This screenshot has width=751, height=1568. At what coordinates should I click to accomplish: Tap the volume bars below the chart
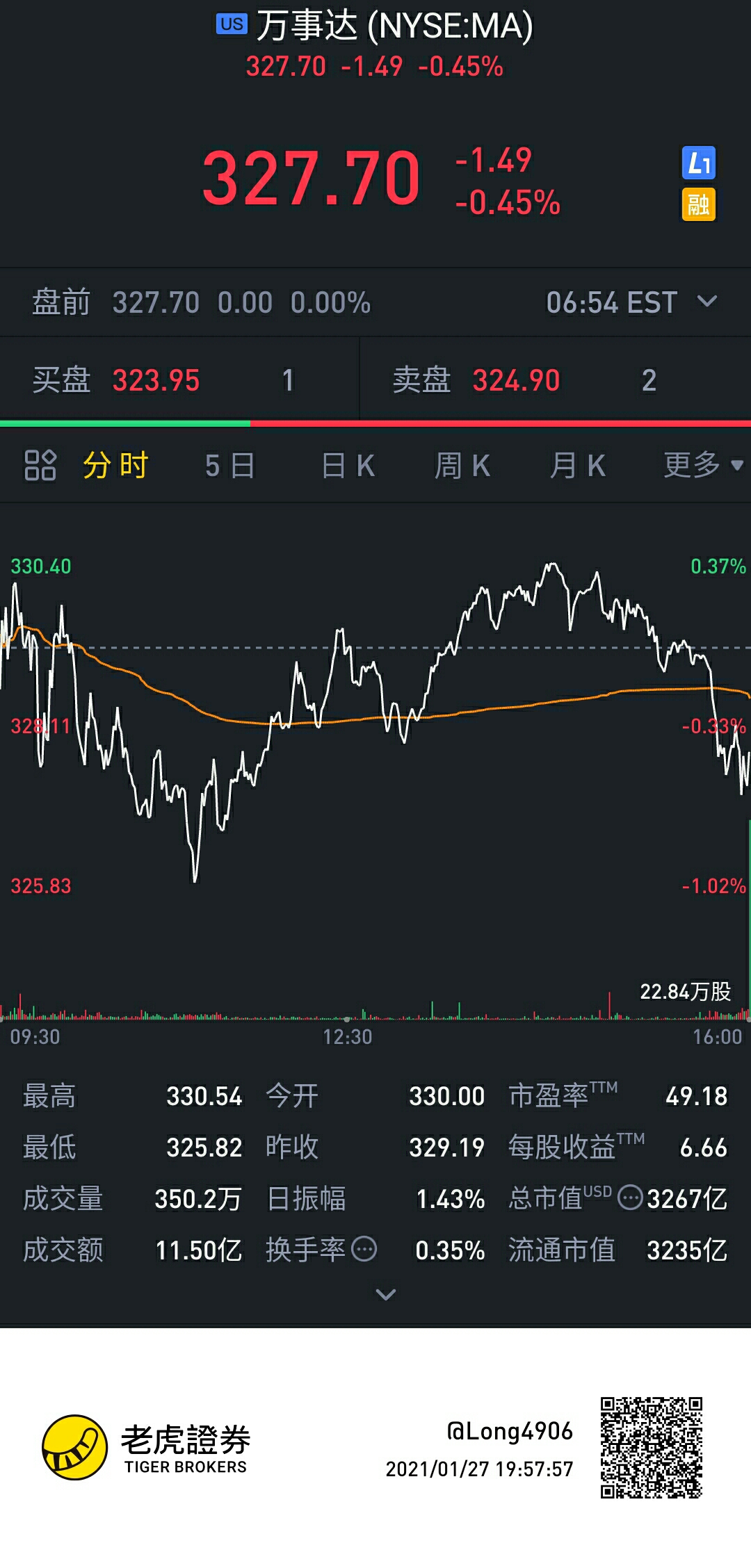(375, 1006)
